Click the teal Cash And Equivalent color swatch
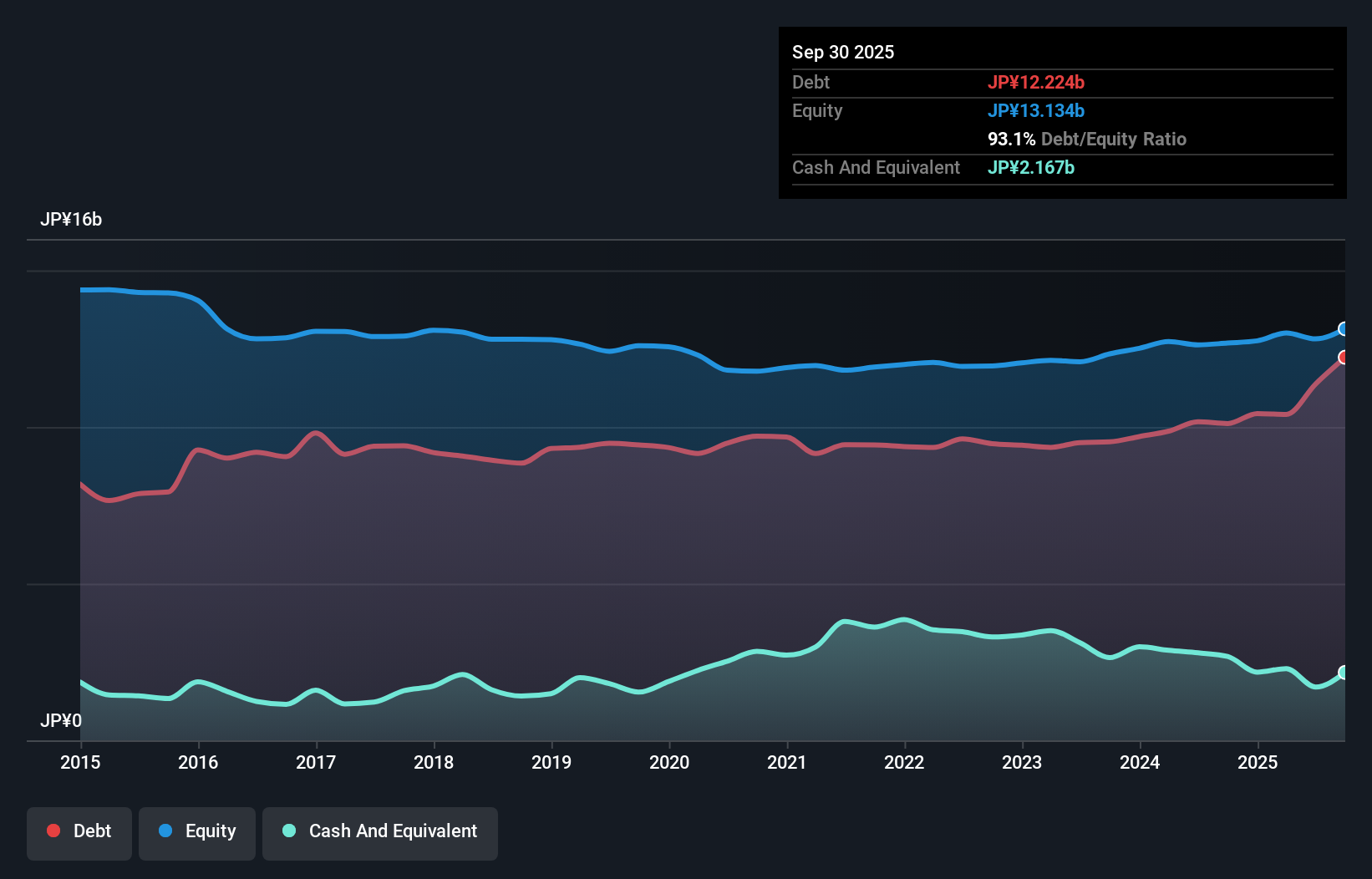 (287, 831)
